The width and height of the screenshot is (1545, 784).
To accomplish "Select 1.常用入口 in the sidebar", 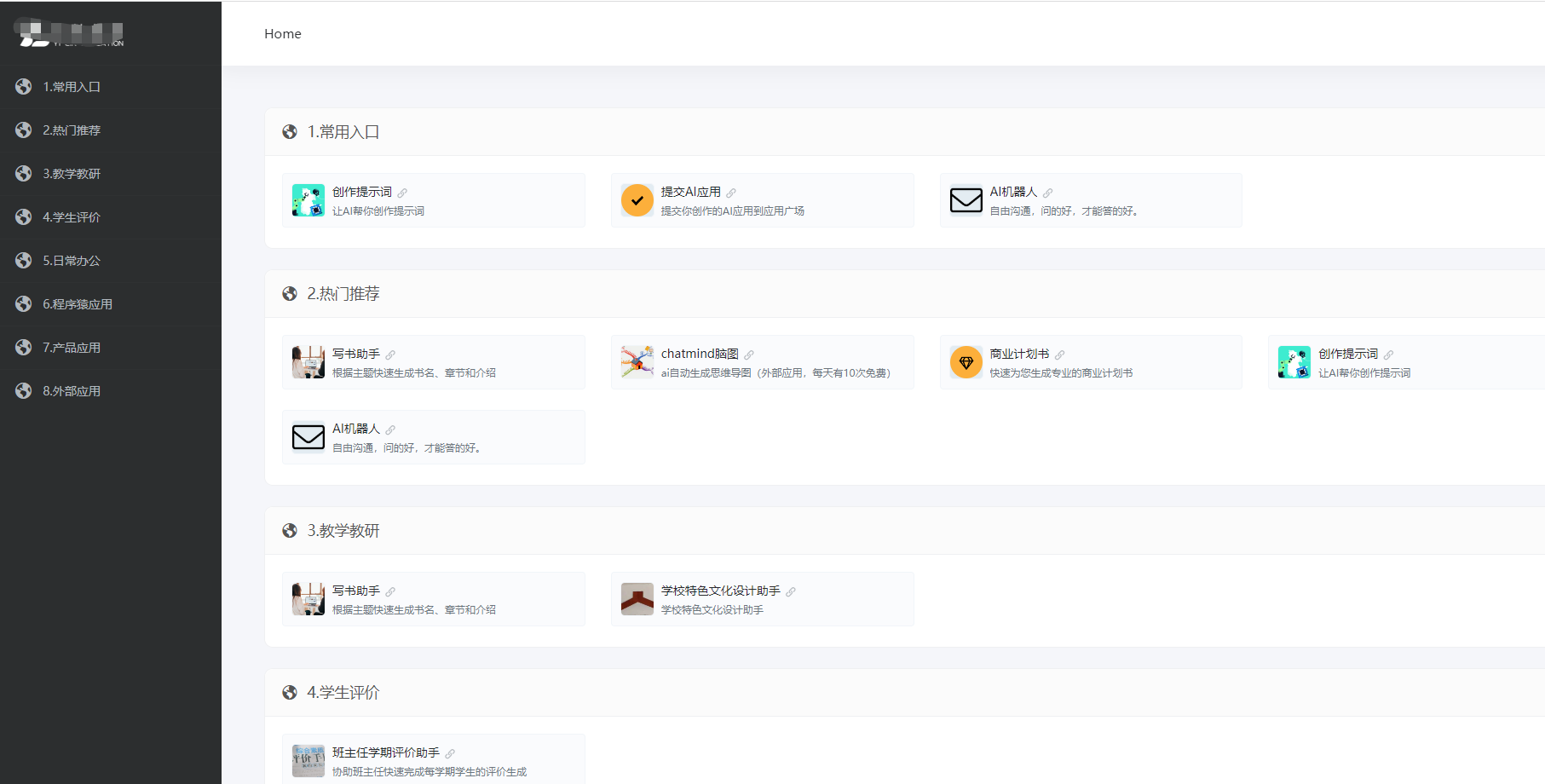I will (x=72, y=87).
